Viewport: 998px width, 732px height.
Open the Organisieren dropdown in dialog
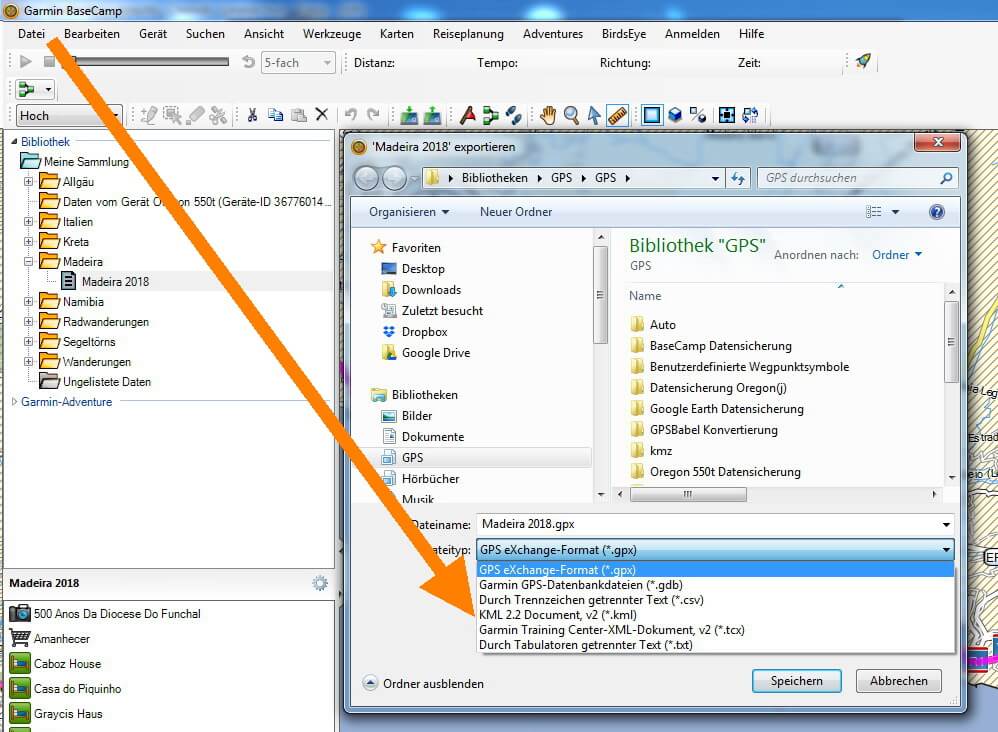[409, 212]
